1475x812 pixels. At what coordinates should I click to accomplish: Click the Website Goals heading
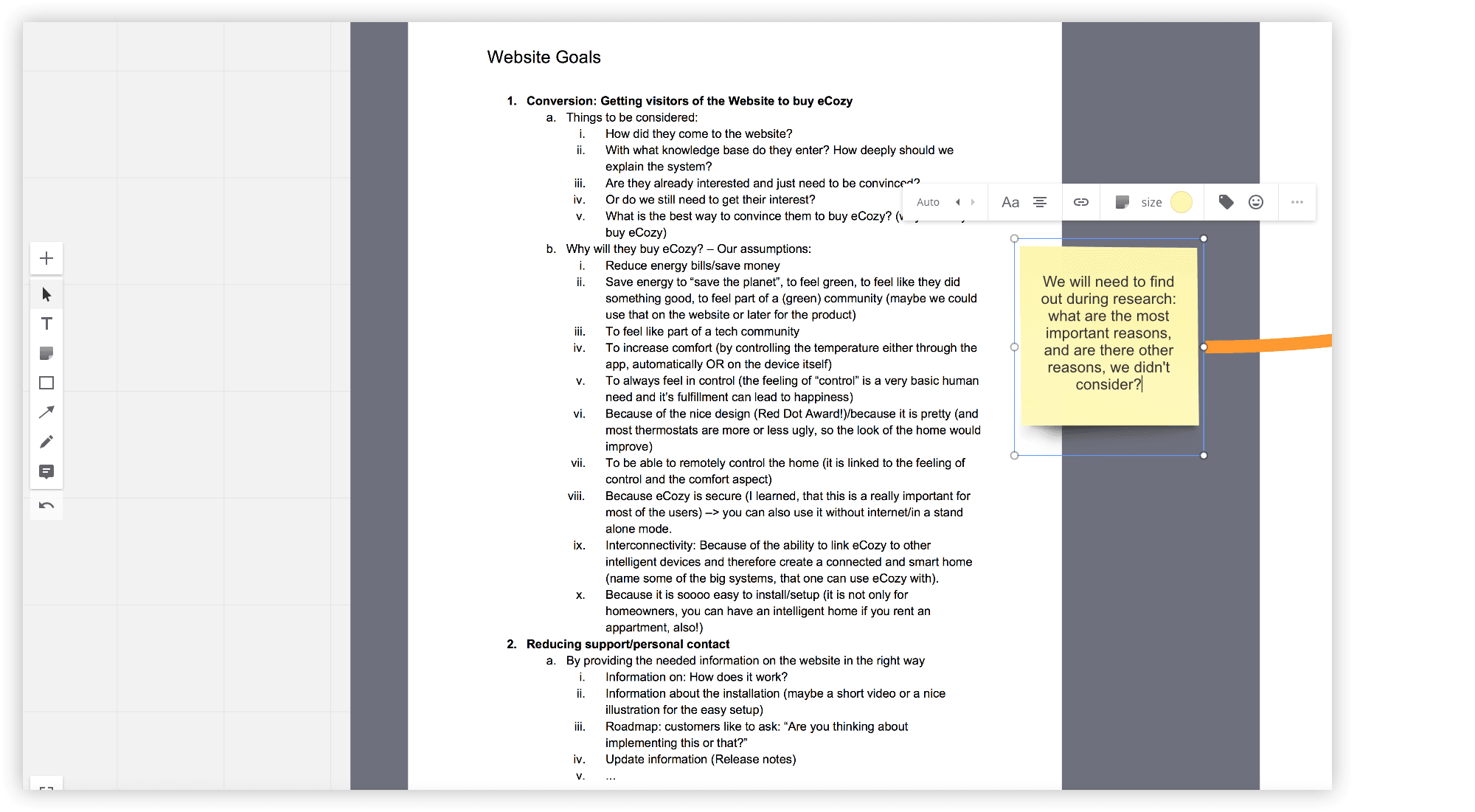click(544, 58)
